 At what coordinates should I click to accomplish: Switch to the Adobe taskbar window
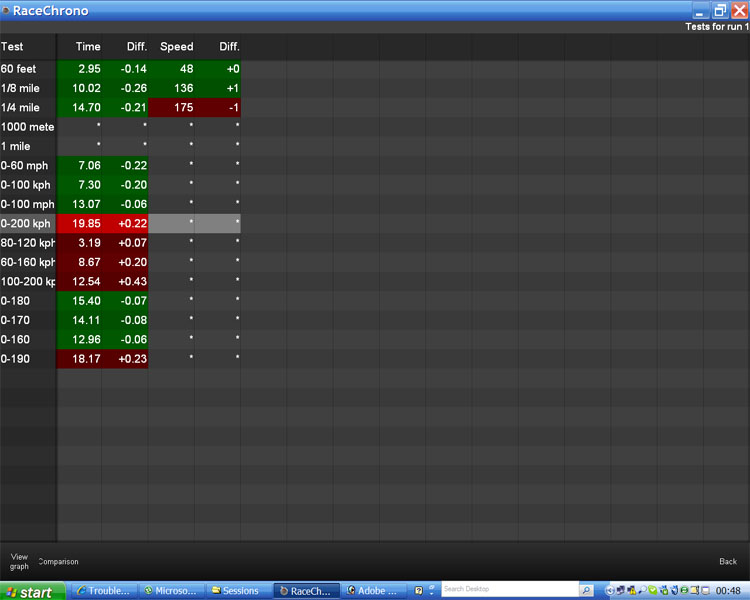coord(372,591)
